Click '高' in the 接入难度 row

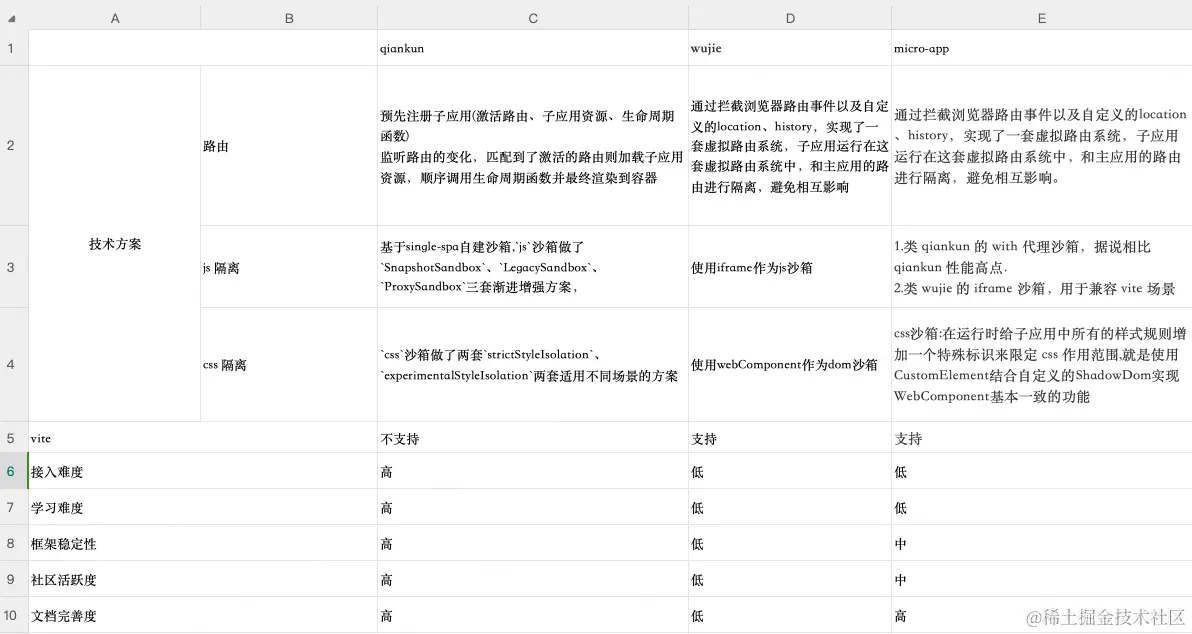(x=533, y=471)
